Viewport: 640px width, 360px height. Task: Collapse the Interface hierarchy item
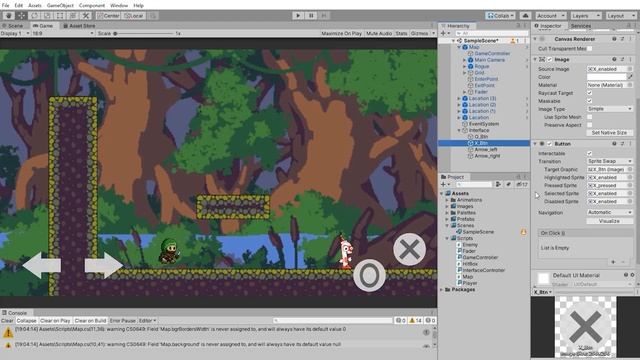click(x=459, y=130)
